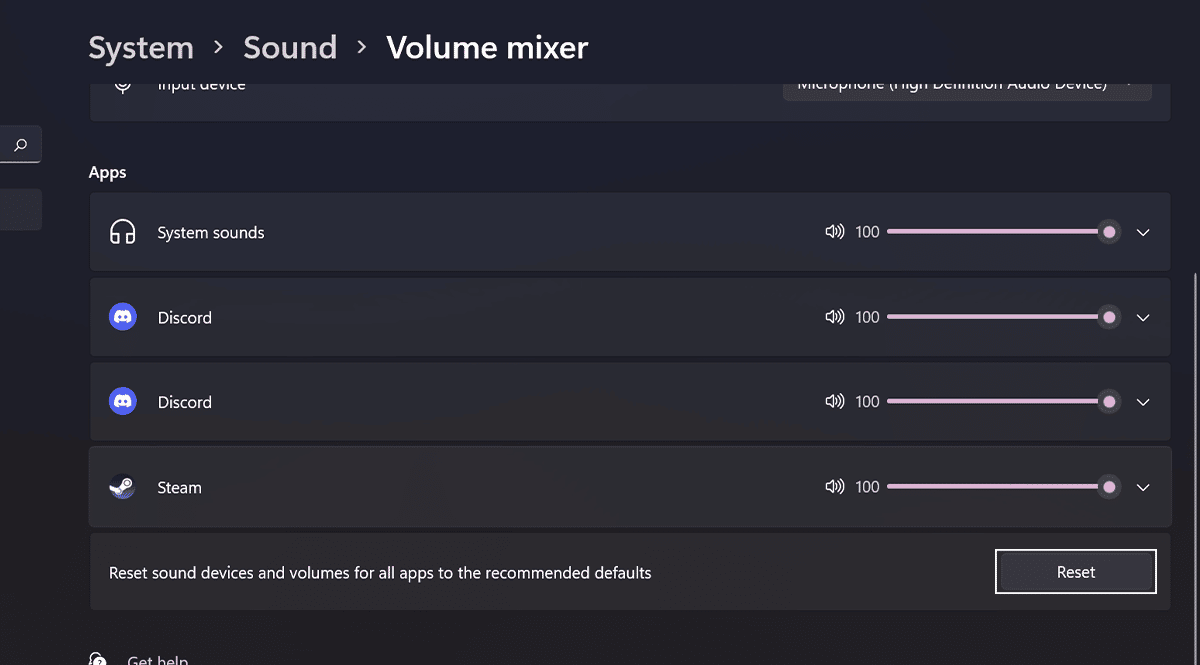Click the System sounds headphones icon
The image size is (1200, 665).
(122, 233)
